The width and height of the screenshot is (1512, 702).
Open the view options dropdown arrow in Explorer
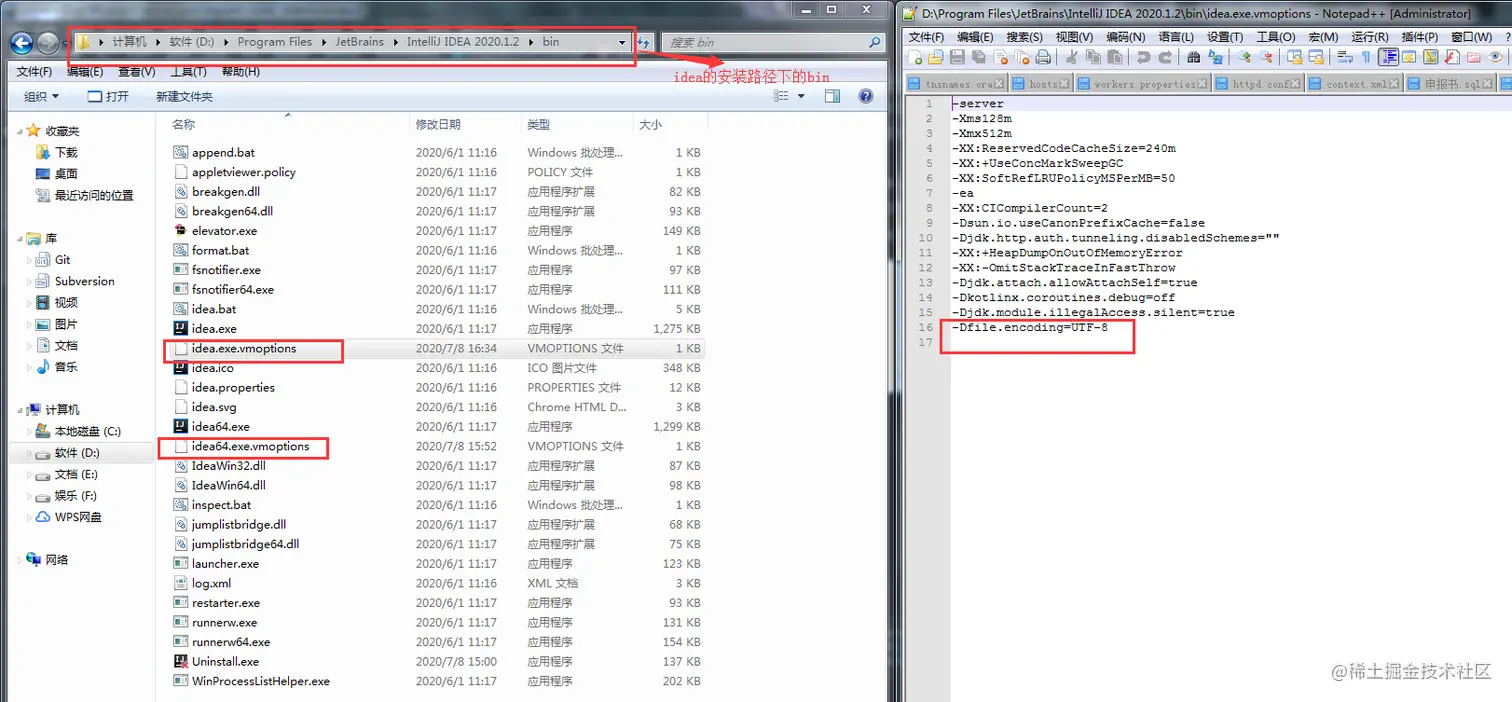(x=801, y=96)
